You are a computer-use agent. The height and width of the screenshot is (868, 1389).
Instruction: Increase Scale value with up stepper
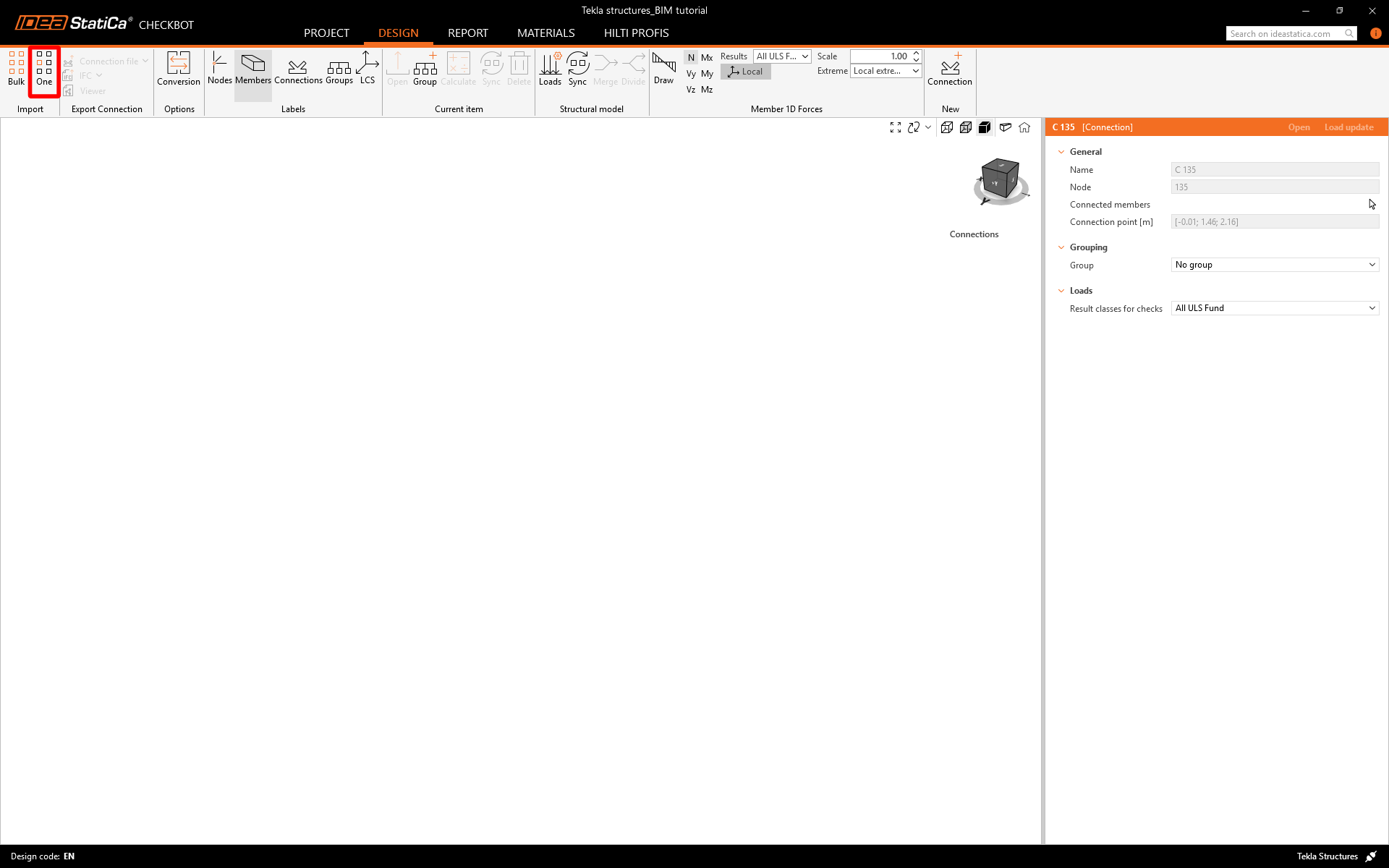(916, 53)
